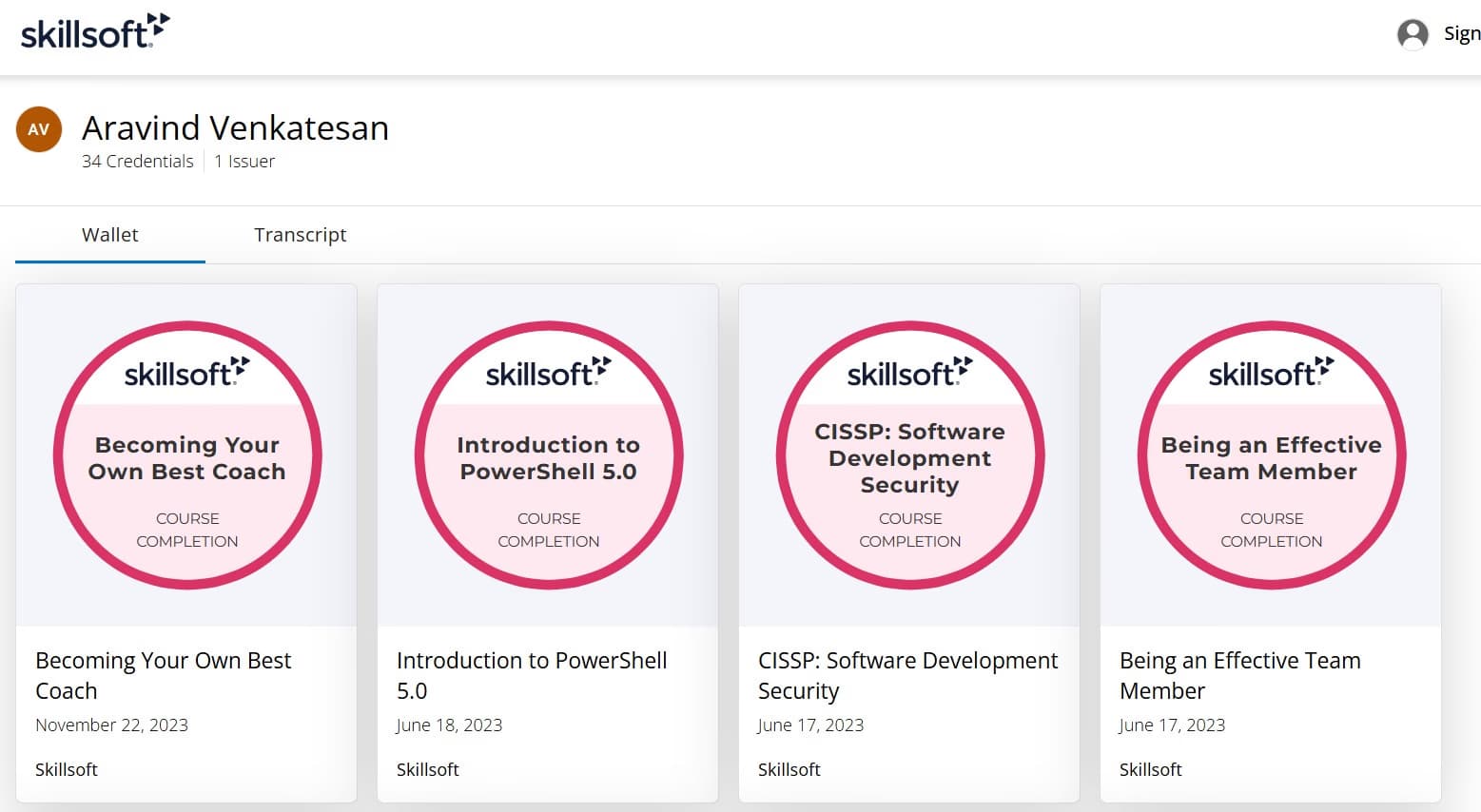Click the 1 Issuer text
The width and height of the screenshot is (1481, 812).
point(244,162)
